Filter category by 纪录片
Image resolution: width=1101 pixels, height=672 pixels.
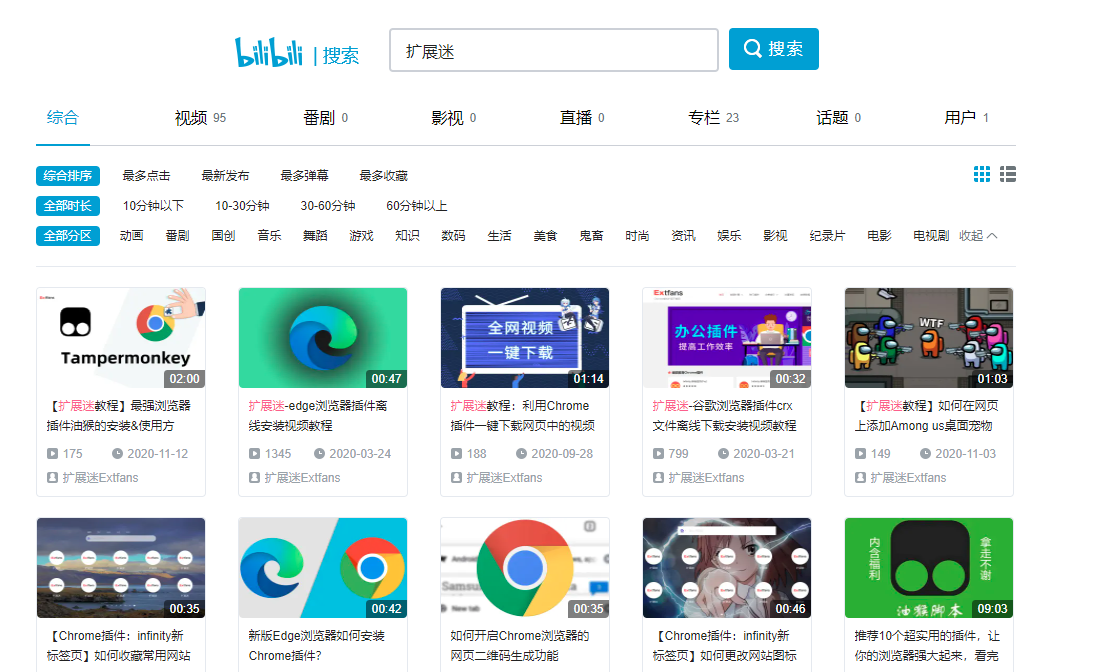point(827,236)
